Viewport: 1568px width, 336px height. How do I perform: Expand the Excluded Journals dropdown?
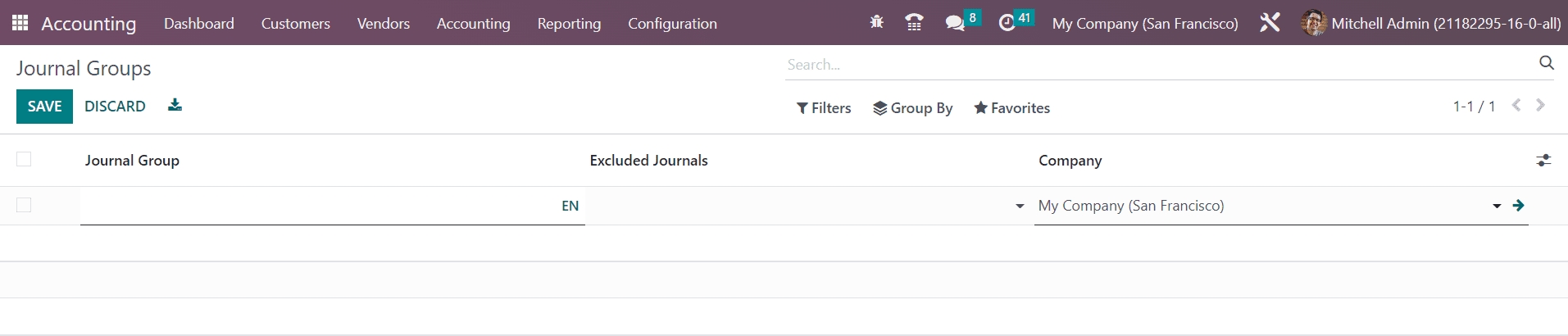click(x=1019, y=207)
